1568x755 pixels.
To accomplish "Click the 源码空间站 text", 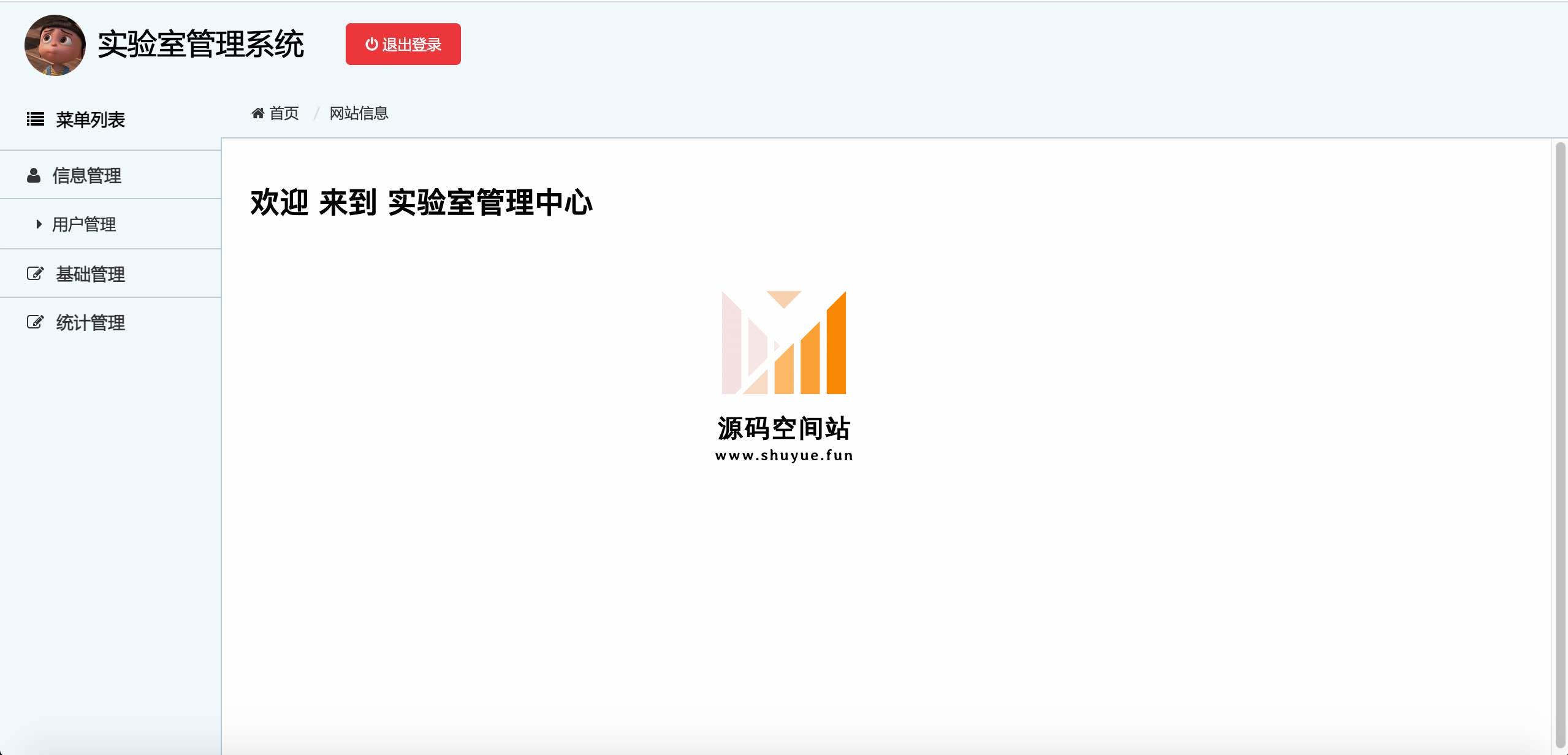I will [784, 428].
